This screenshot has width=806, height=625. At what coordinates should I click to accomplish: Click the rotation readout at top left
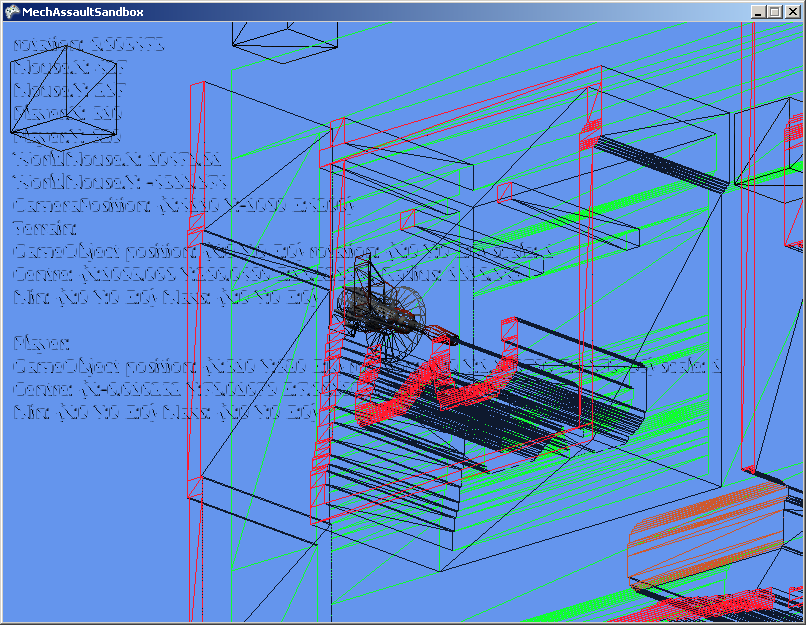point(88,45)
